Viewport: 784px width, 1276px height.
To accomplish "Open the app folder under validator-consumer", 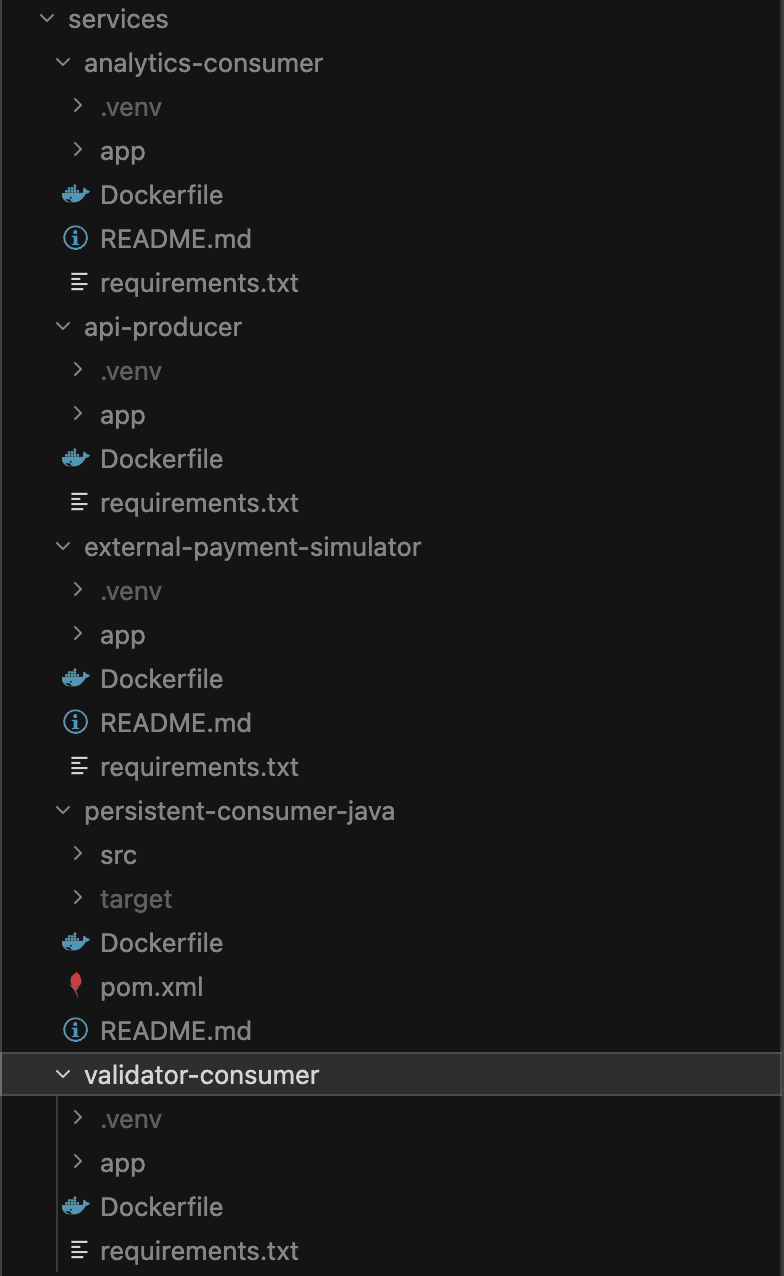I will tap(122, 1163).
